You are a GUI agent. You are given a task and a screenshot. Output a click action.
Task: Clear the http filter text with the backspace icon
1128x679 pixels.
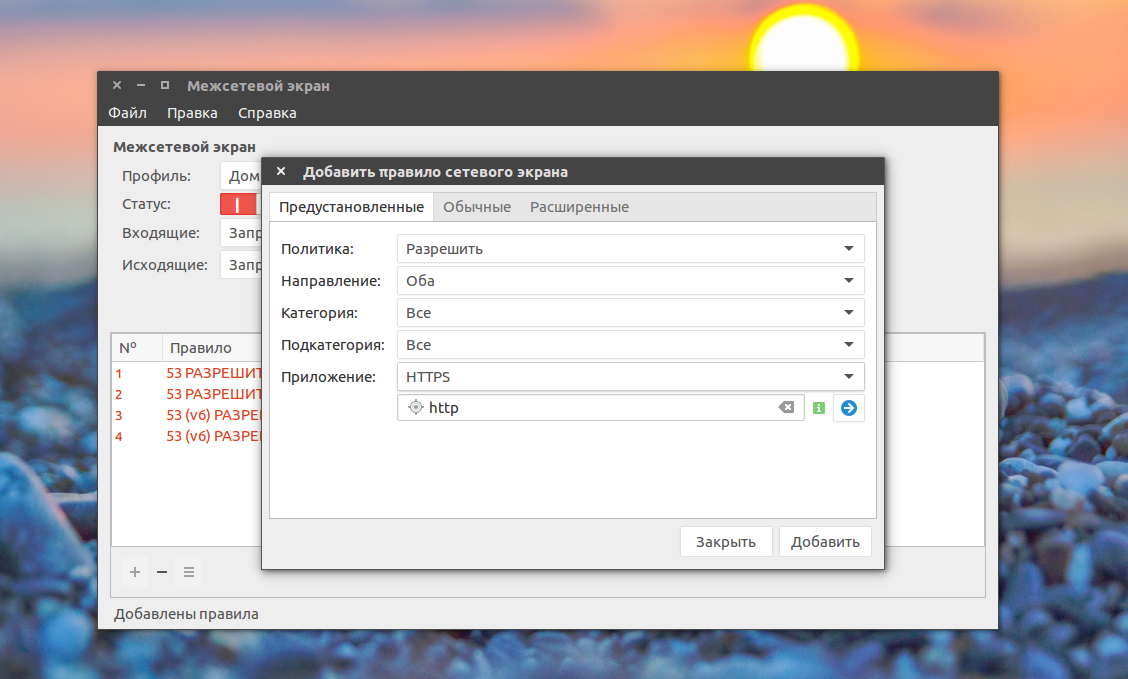(786, 407)
